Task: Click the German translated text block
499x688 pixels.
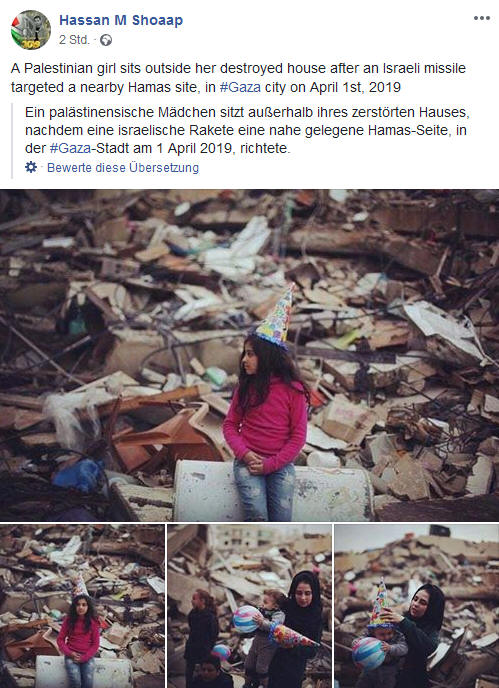Action: 248,130
